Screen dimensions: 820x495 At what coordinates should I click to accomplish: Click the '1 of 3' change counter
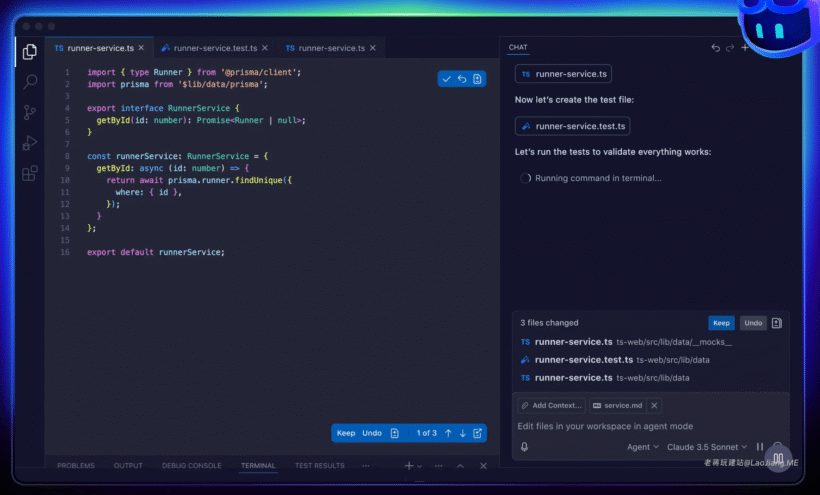click(426, 433)
